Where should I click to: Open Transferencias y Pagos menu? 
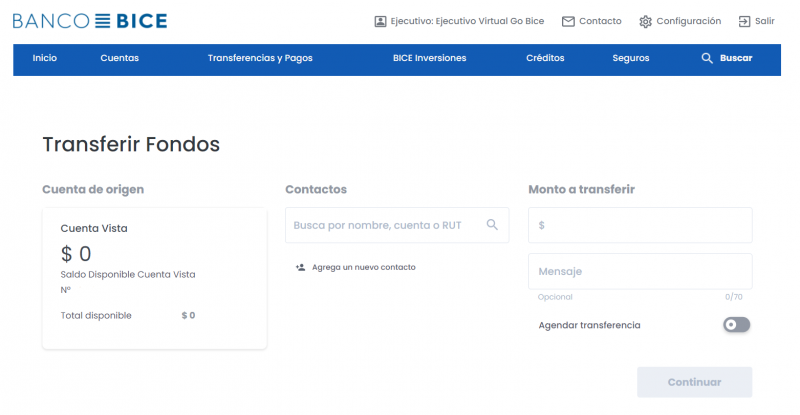click(260, 58)
